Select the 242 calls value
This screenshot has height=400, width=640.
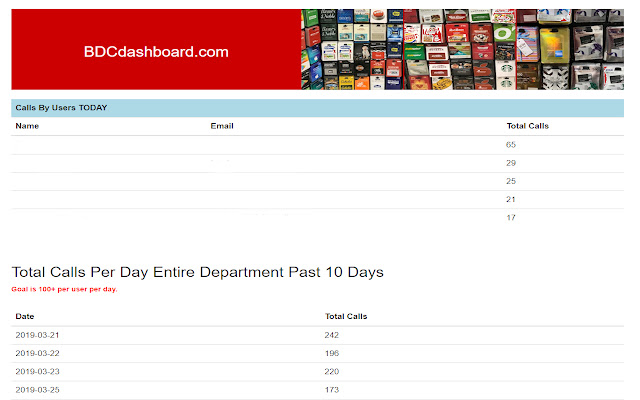coord(332,335)
